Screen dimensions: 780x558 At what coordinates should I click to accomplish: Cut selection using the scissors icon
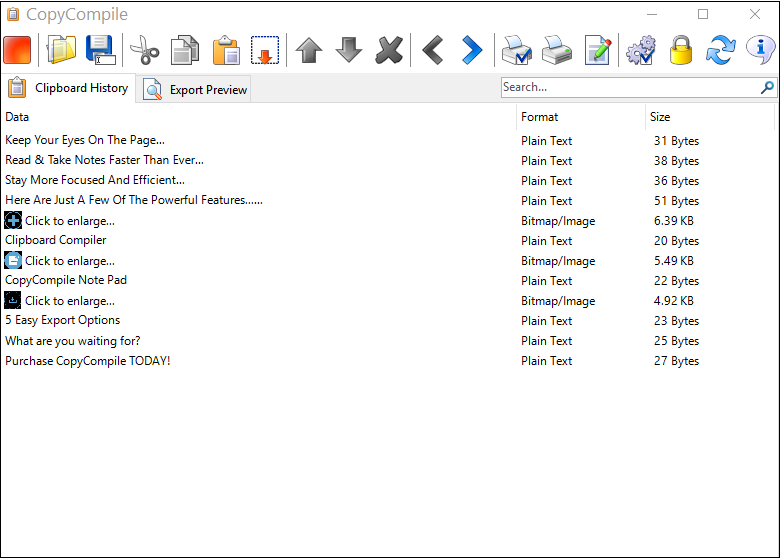144,50
